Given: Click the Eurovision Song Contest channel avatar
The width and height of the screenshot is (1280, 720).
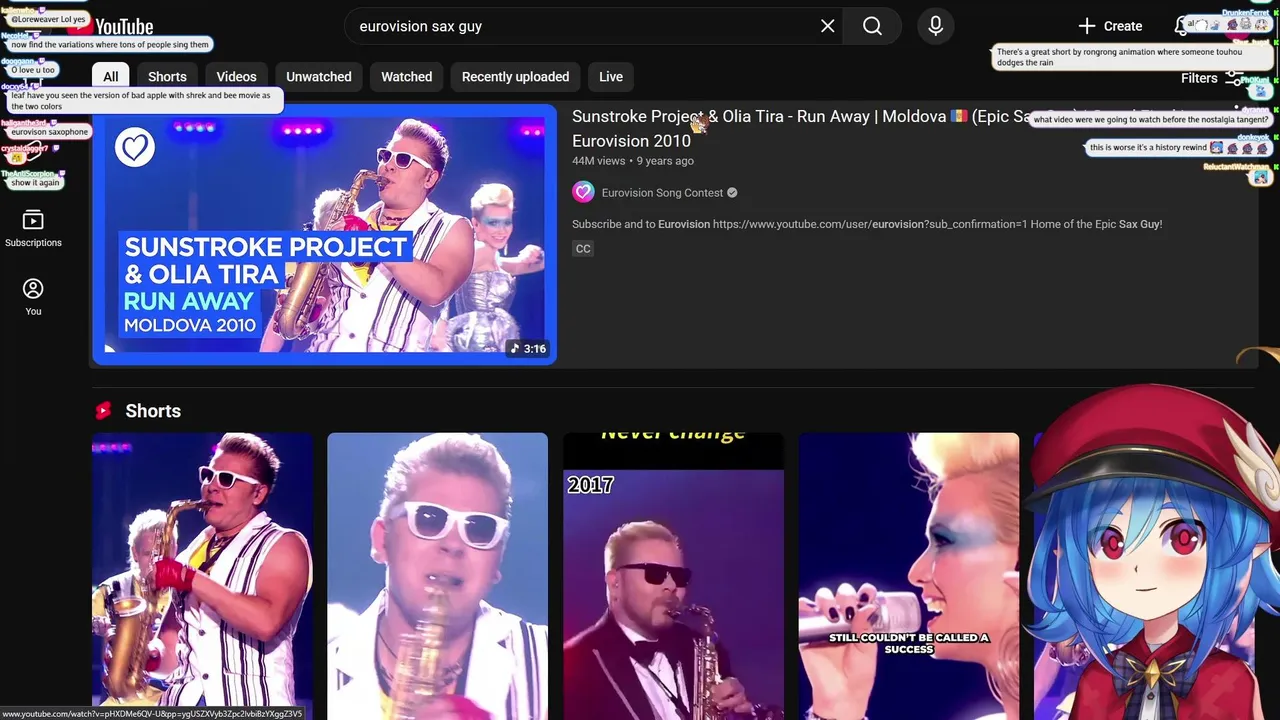Looking at the screenshot, I should (583, 192).
